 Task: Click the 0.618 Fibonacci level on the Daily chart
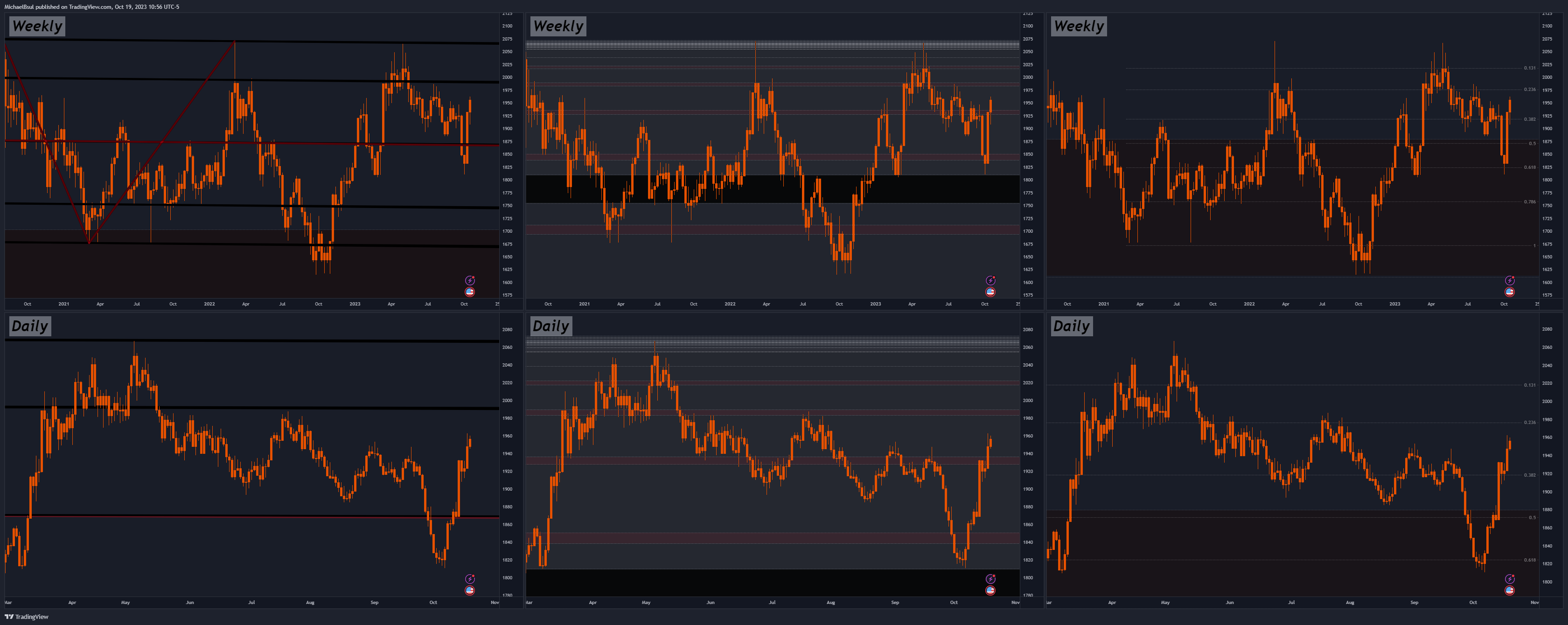1530,560
